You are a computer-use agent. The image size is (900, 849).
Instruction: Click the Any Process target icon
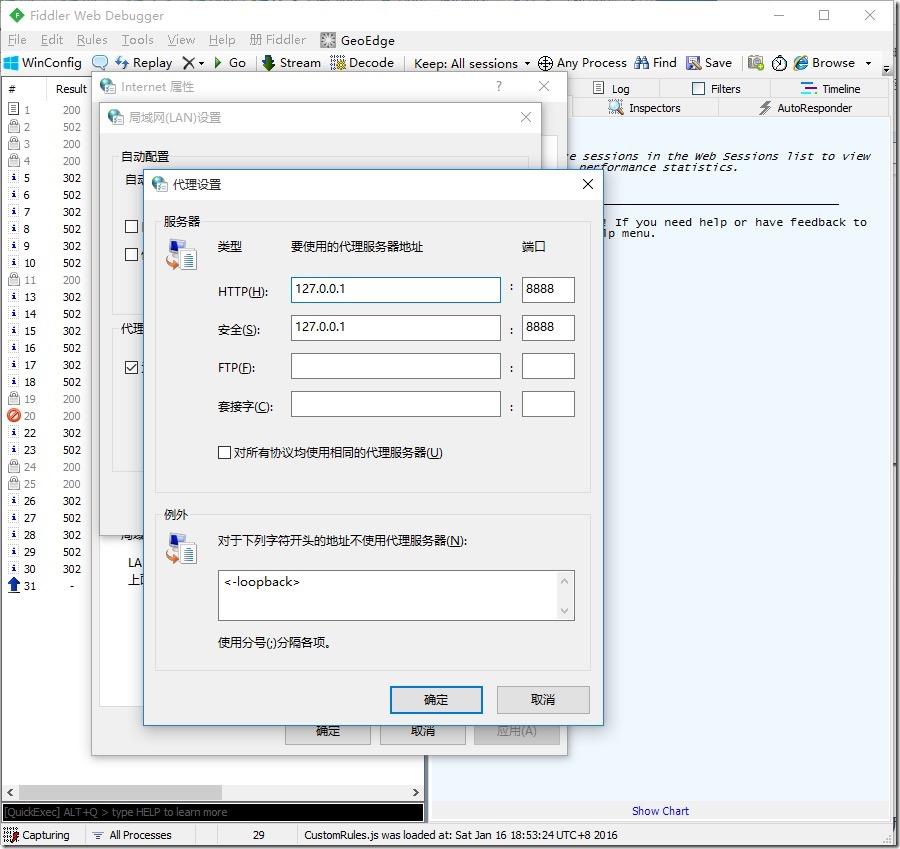(545, 63)
